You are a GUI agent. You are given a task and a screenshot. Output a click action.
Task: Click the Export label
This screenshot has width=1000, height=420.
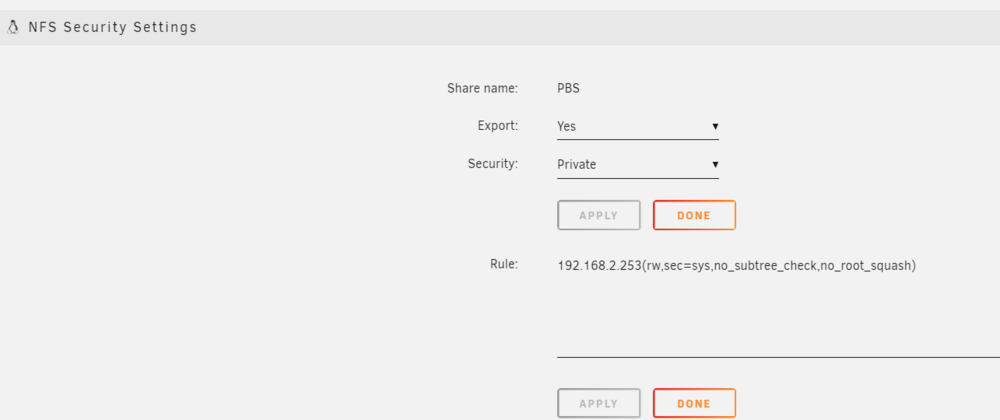497,126
